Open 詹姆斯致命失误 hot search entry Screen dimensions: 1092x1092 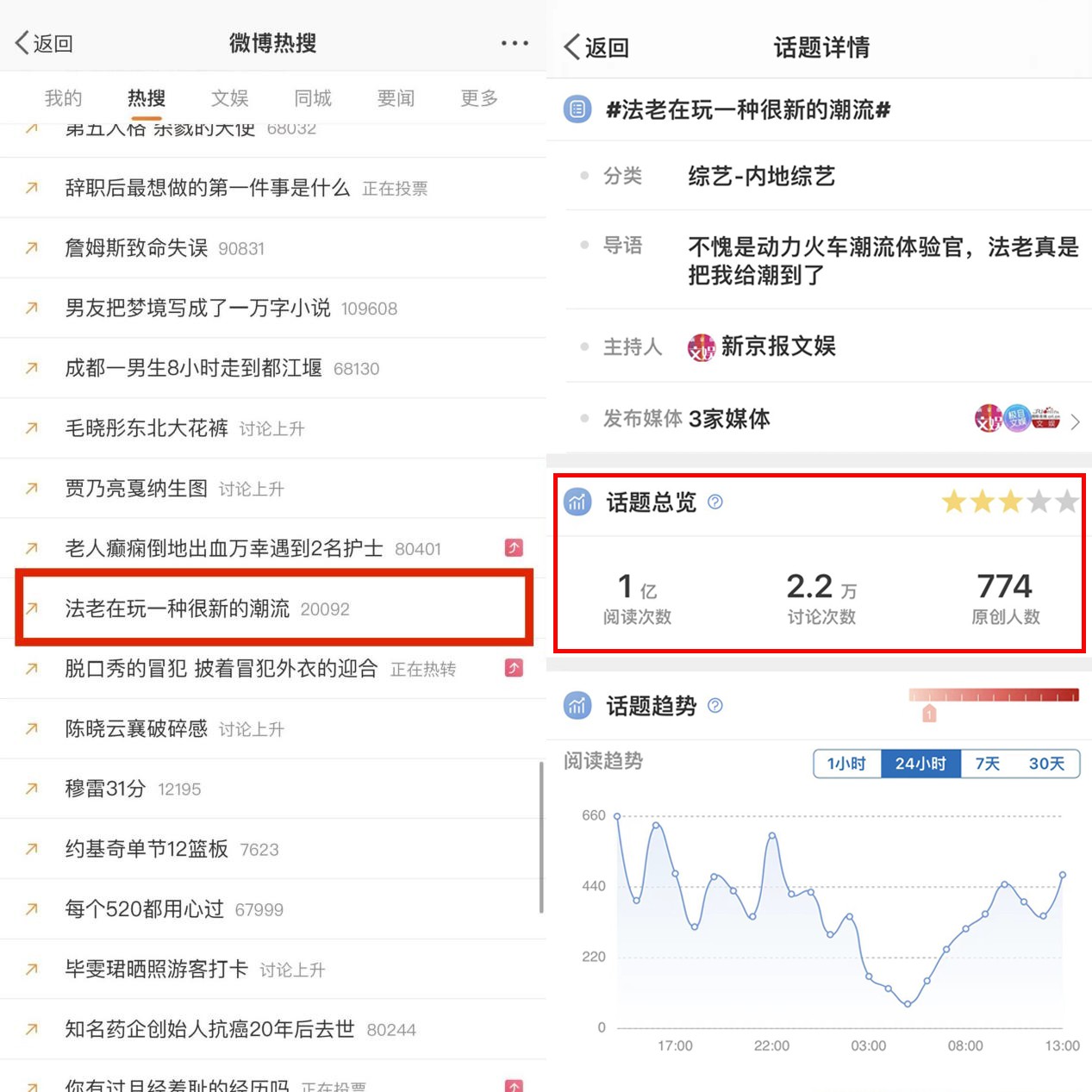(273, 248)
